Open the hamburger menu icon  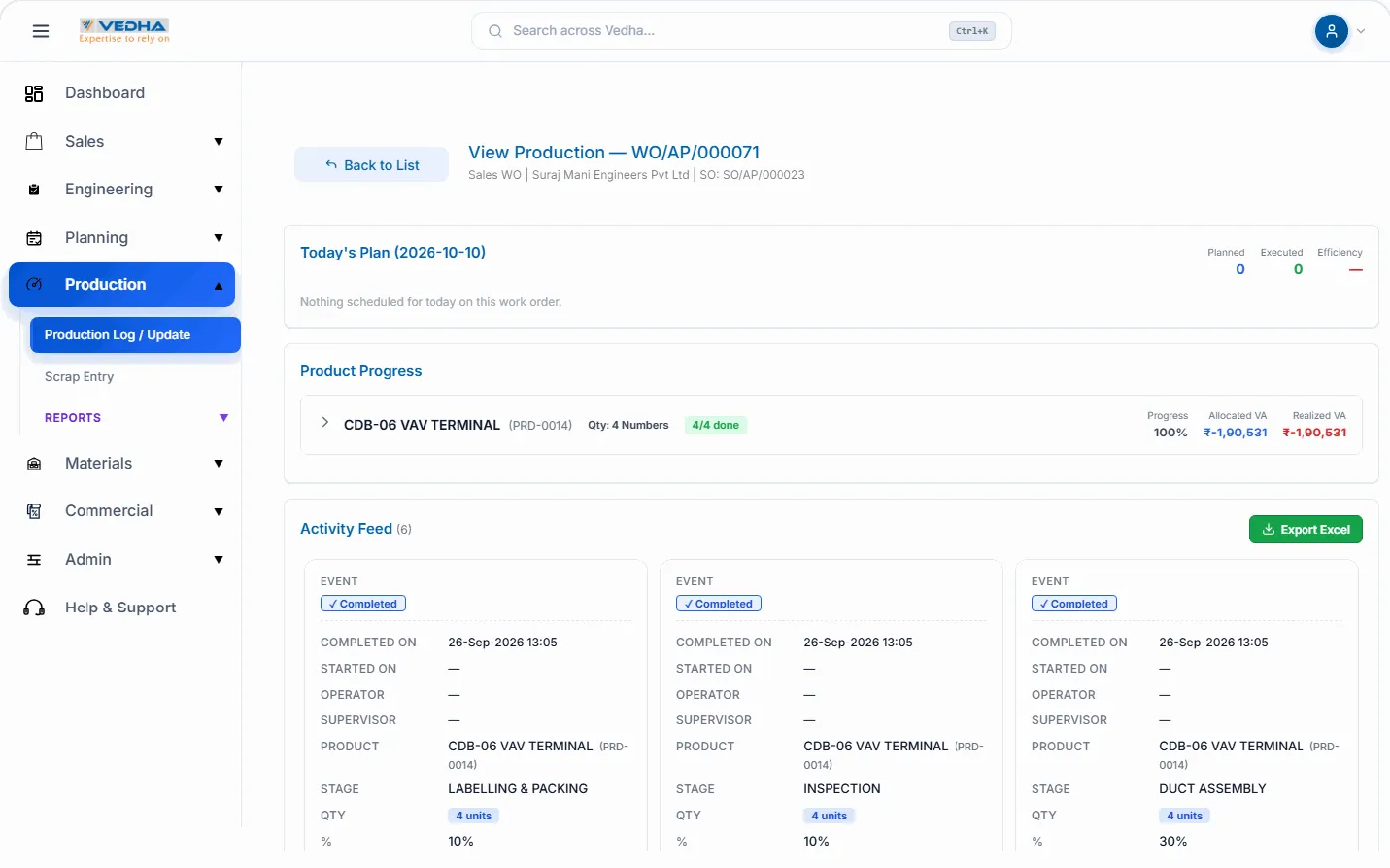[x=41, y=31]
